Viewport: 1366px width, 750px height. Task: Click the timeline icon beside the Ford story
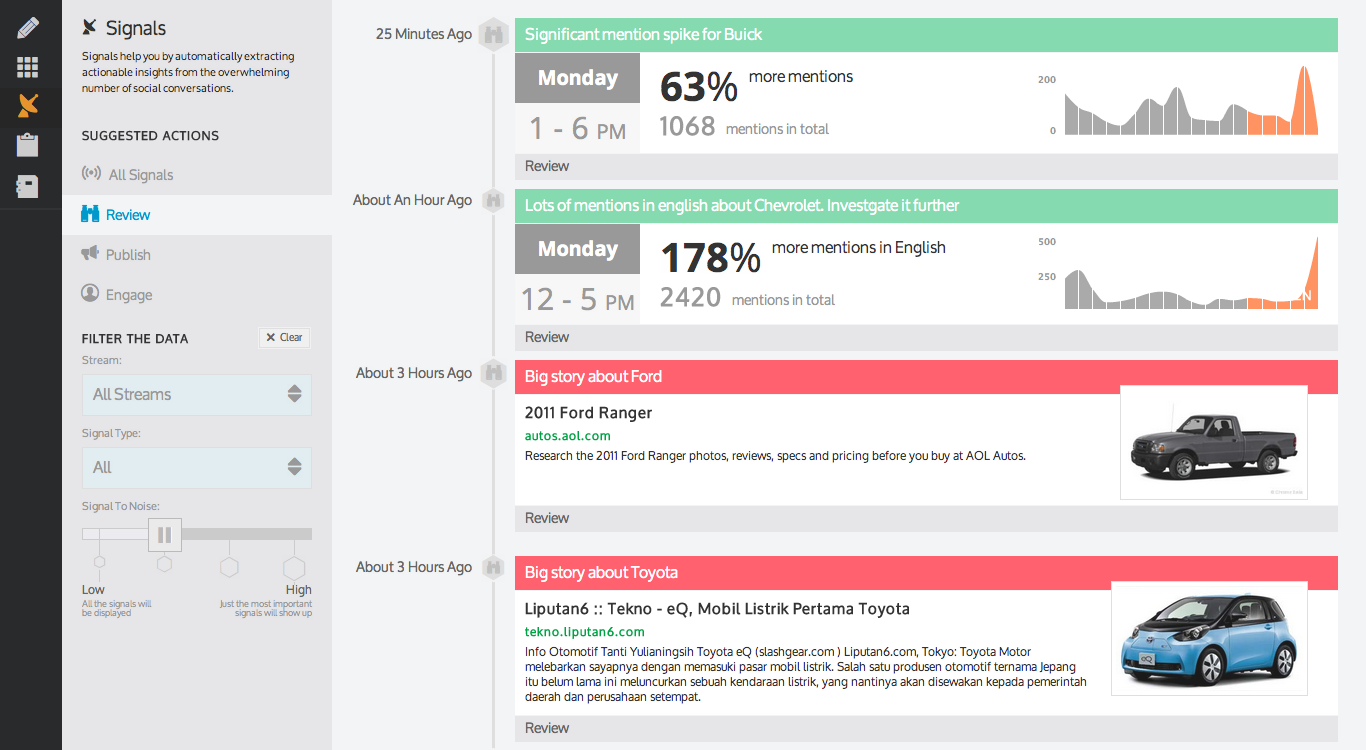click(493, 374)
